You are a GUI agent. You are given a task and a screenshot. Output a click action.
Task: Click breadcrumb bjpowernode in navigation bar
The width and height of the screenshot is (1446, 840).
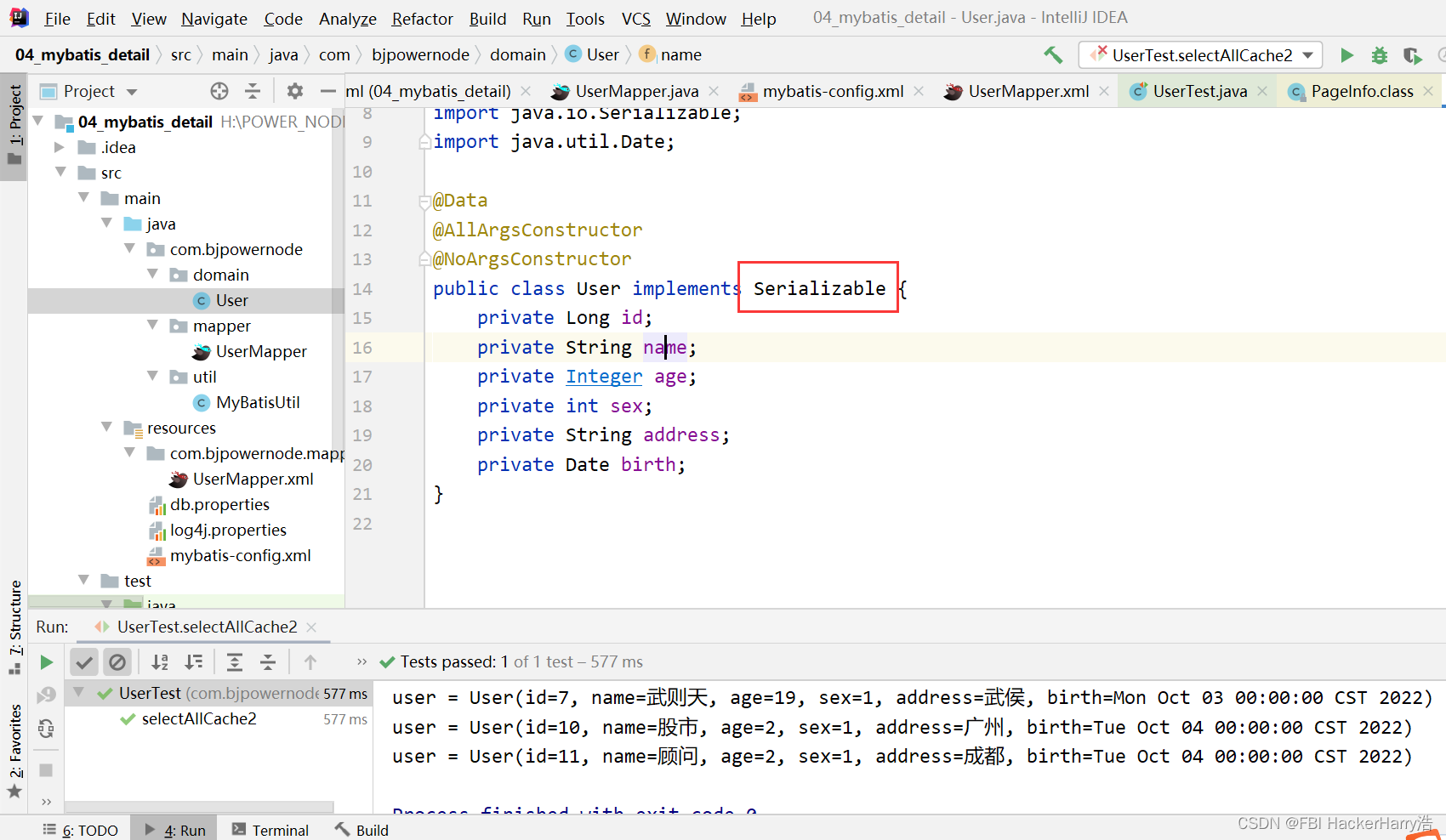[420, 55]
